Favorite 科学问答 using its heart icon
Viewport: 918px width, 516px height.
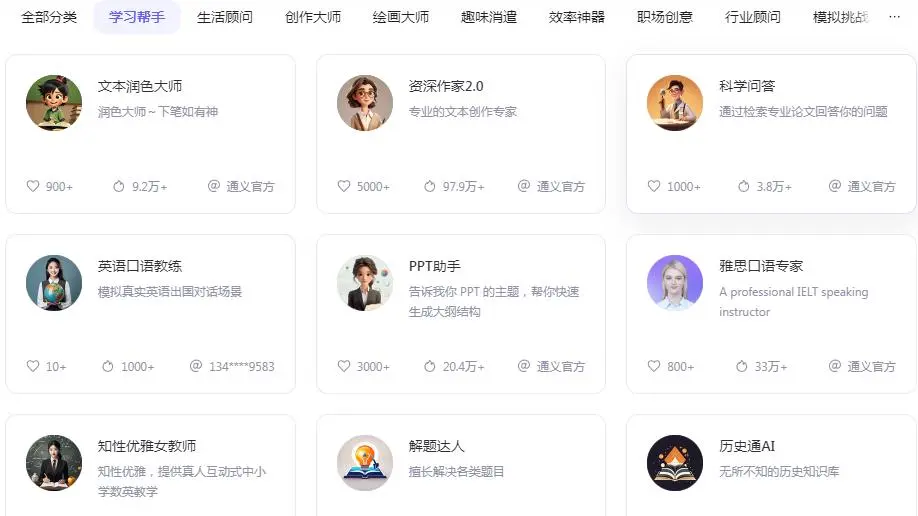[x=654, y=186]
